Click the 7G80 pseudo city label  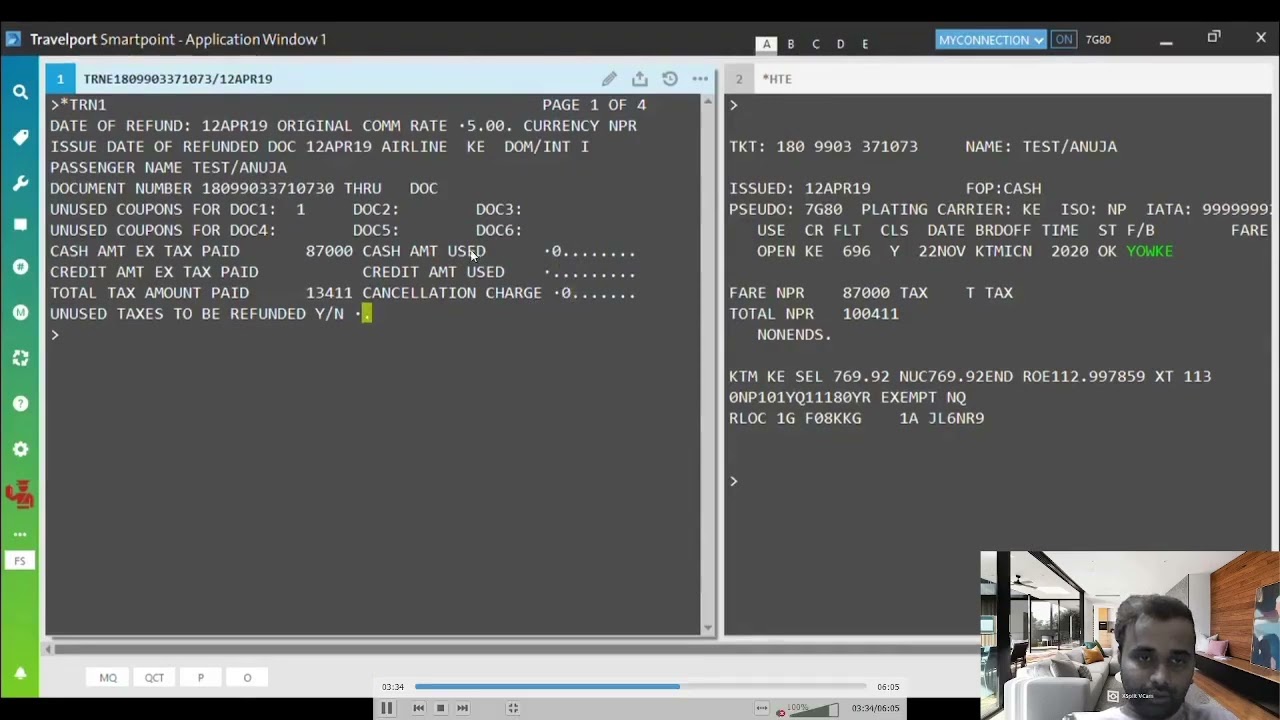point(1098,40)
